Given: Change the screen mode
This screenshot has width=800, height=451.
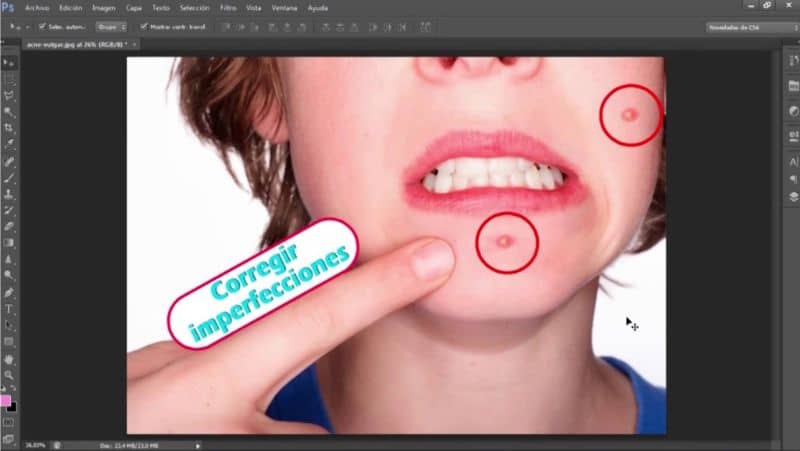Looking at the screenshot, I should [x=9, y=439].
